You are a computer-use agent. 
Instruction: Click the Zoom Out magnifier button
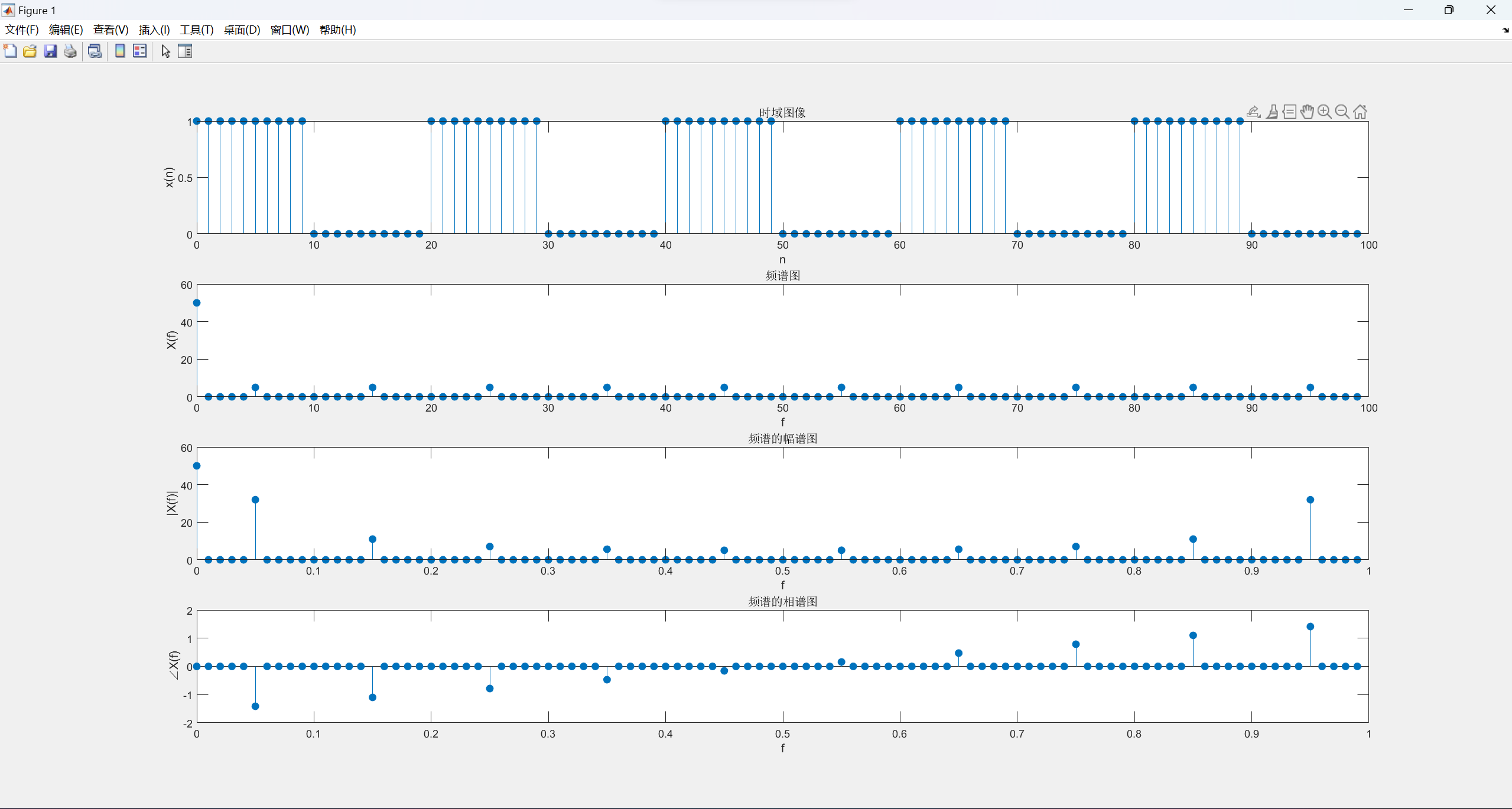coord(1342,112)
